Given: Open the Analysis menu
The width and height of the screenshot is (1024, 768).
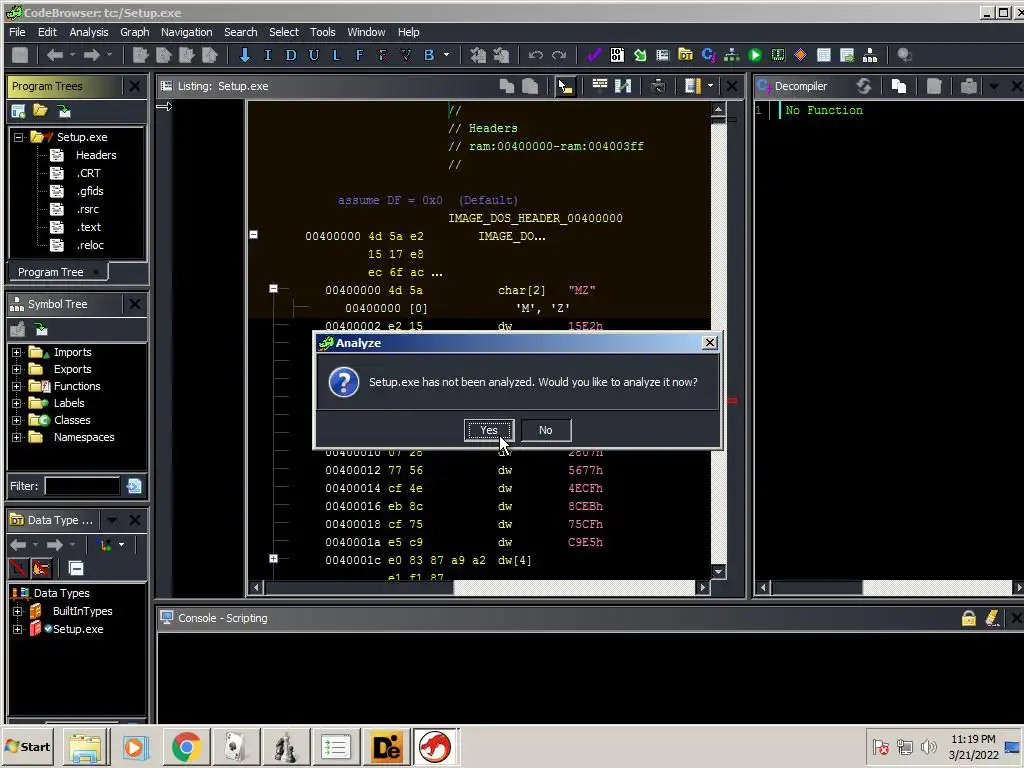Looking at the screenshot, I should (x=89, y=32).
